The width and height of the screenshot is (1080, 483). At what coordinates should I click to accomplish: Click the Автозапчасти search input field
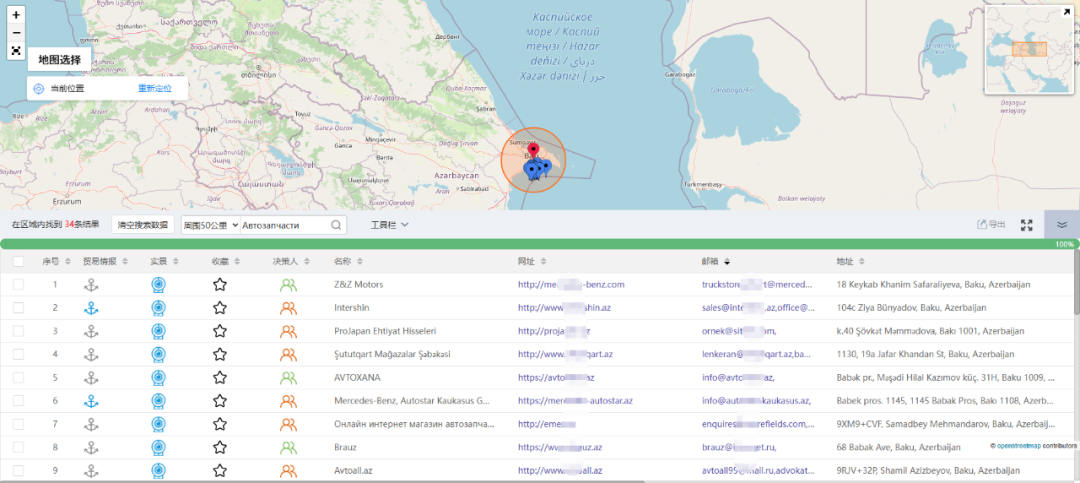pyautogui.click(x=284, y=225)
